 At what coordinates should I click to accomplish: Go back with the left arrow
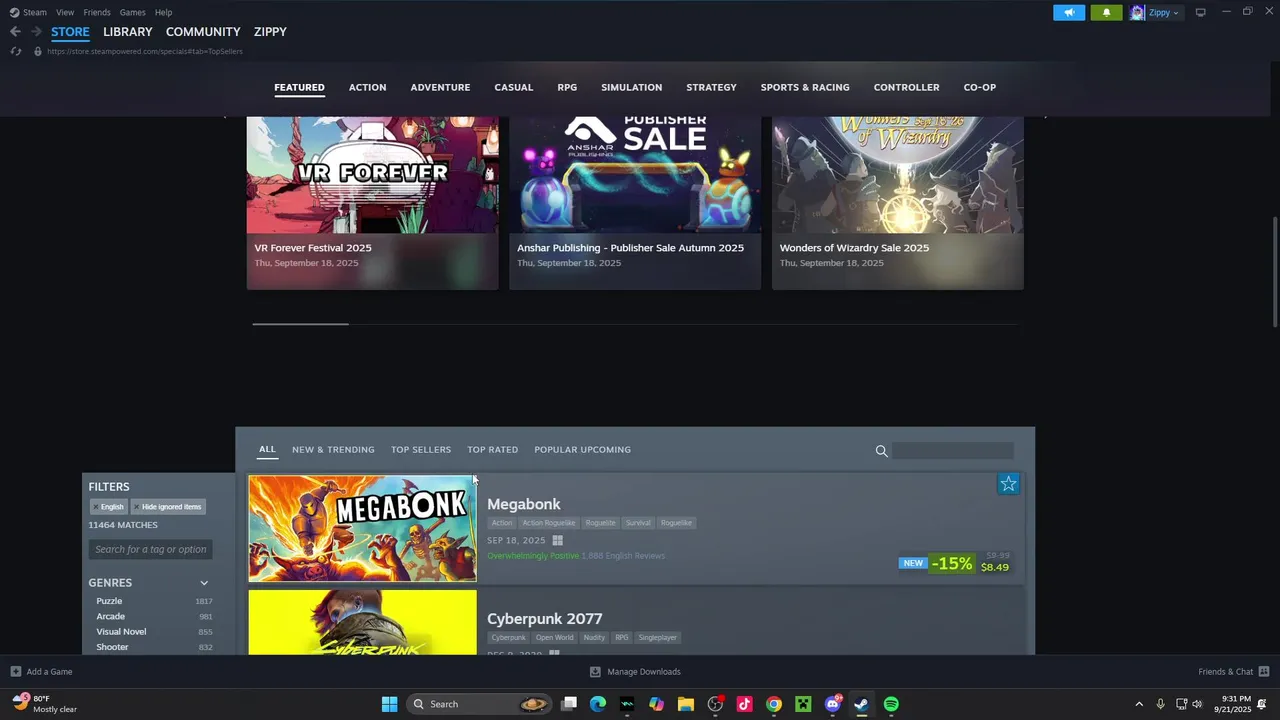tap(15, 32)
